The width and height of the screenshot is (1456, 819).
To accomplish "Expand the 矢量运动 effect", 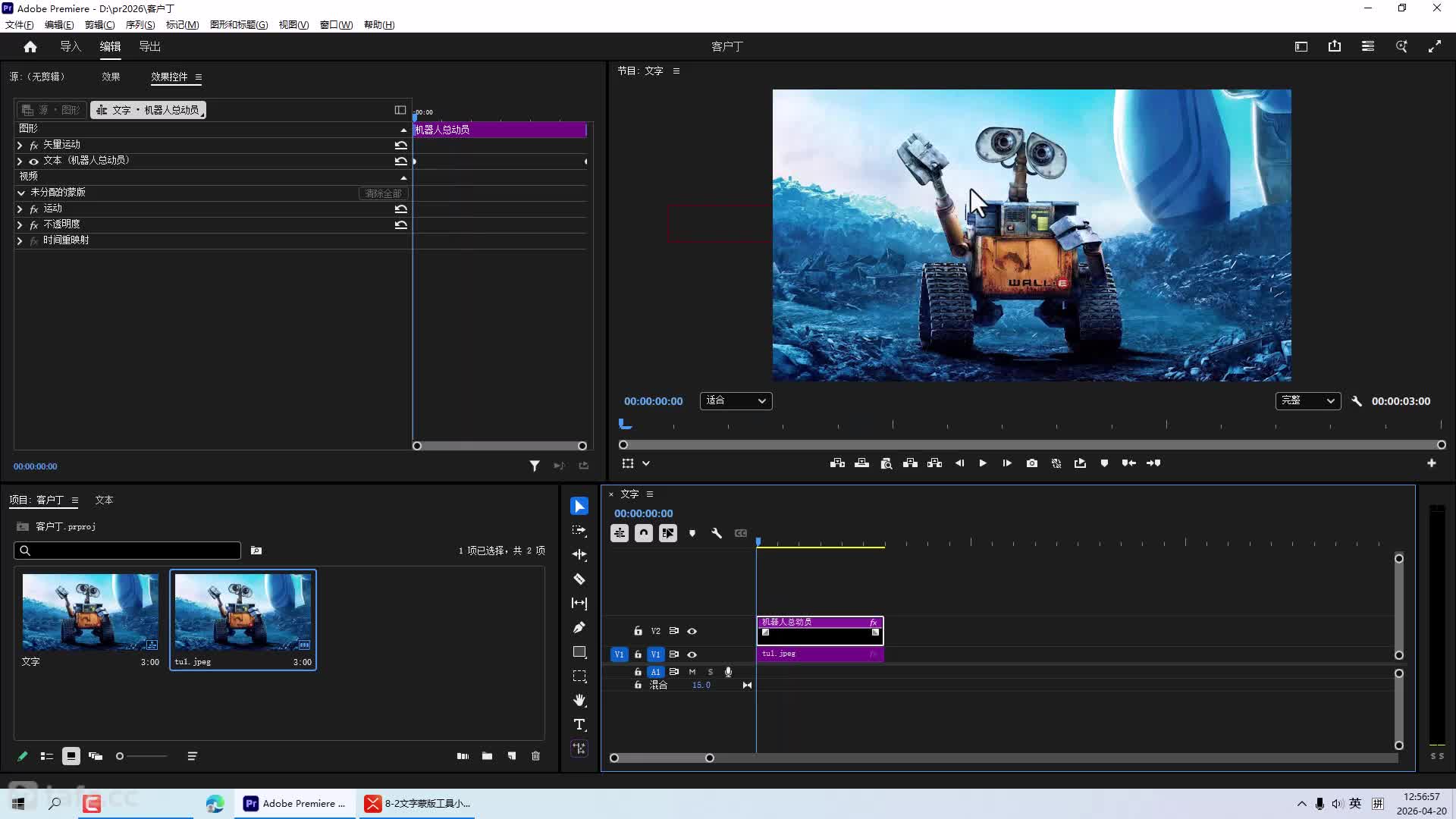I will point(20,145).
